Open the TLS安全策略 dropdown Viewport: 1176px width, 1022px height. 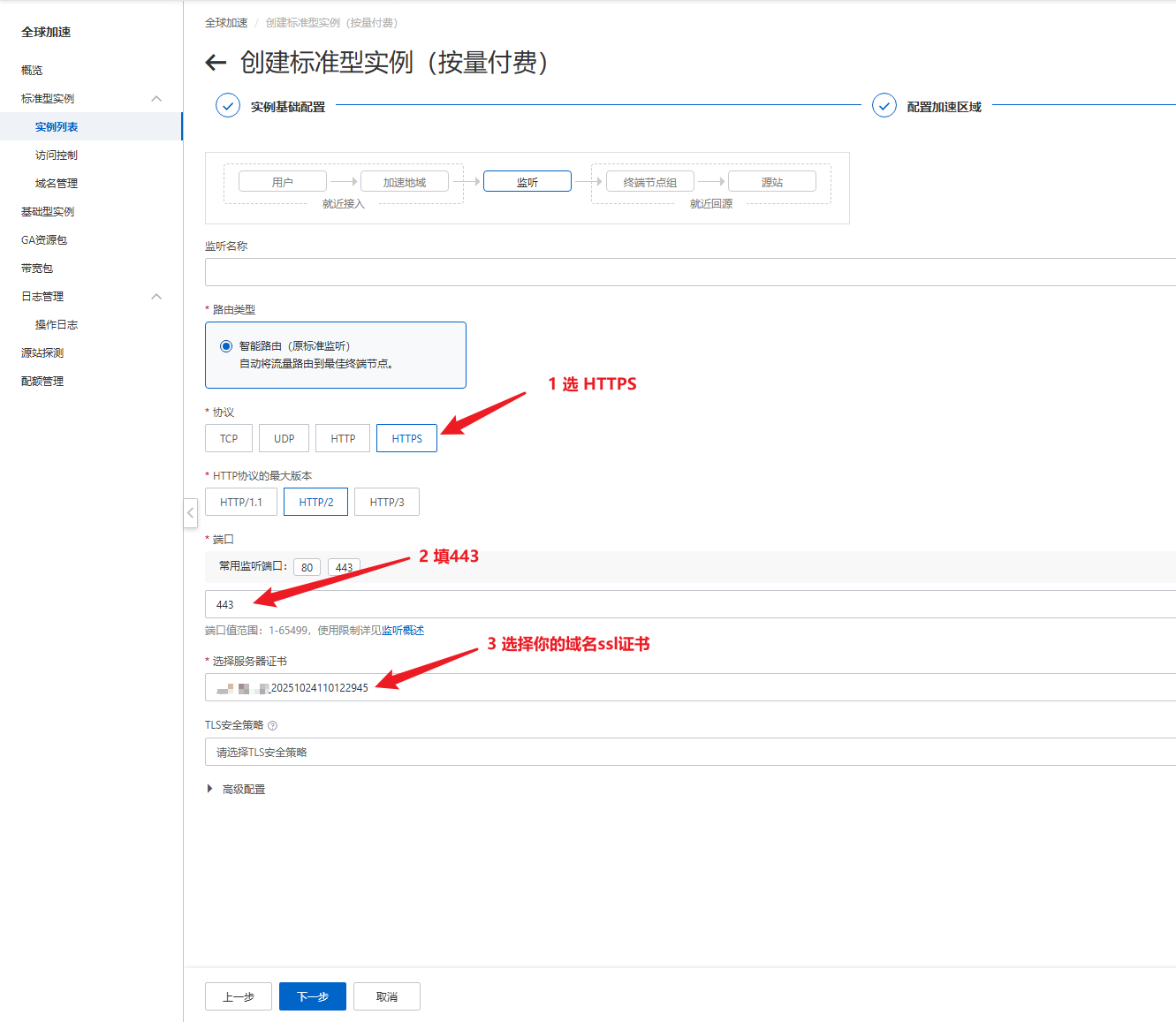coord(689,753)
